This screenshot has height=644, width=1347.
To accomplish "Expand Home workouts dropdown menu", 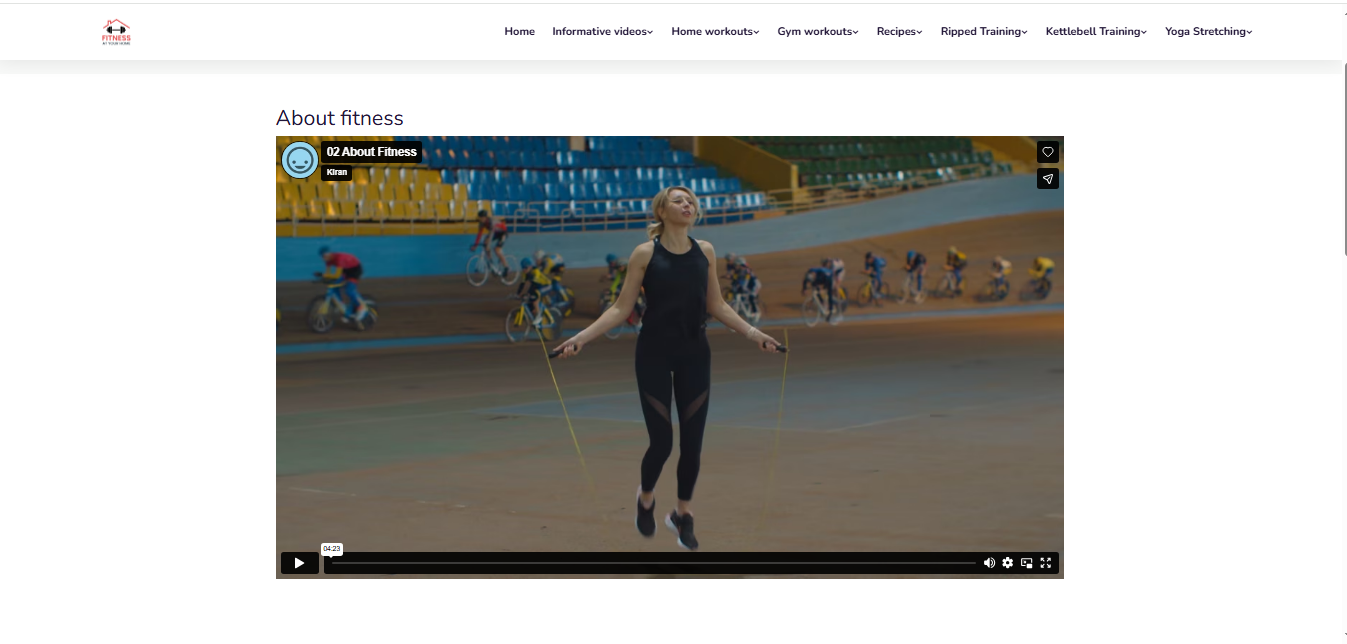I will pos(715,32).
